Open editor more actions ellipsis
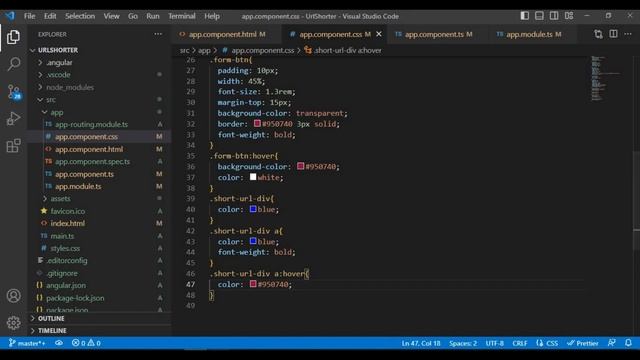Viewport: 640px width, 360px height. tap(628, 34)
